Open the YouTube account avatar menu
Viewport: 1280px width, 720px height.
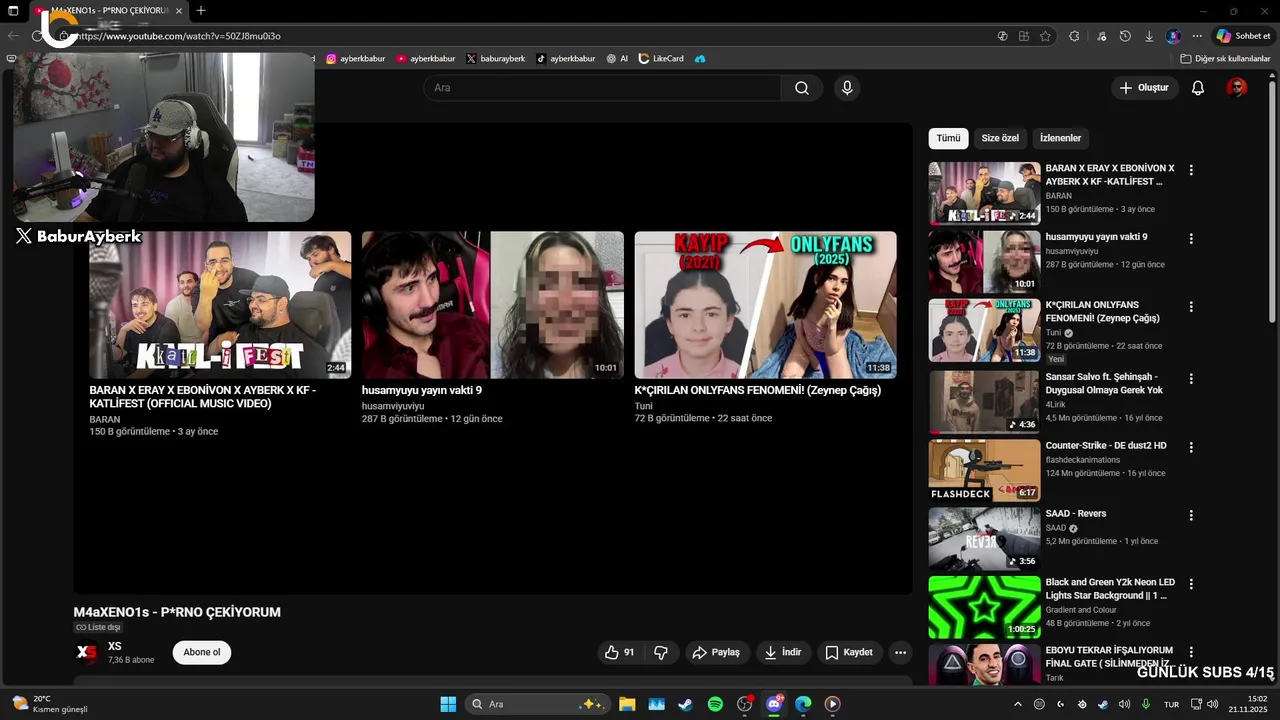coord(1237,88)
